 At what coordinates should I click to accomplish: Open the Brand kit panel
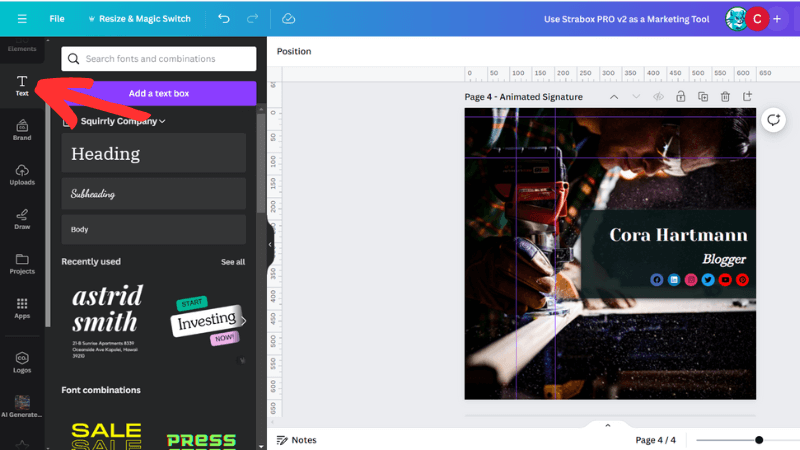[x=21, y=130]
